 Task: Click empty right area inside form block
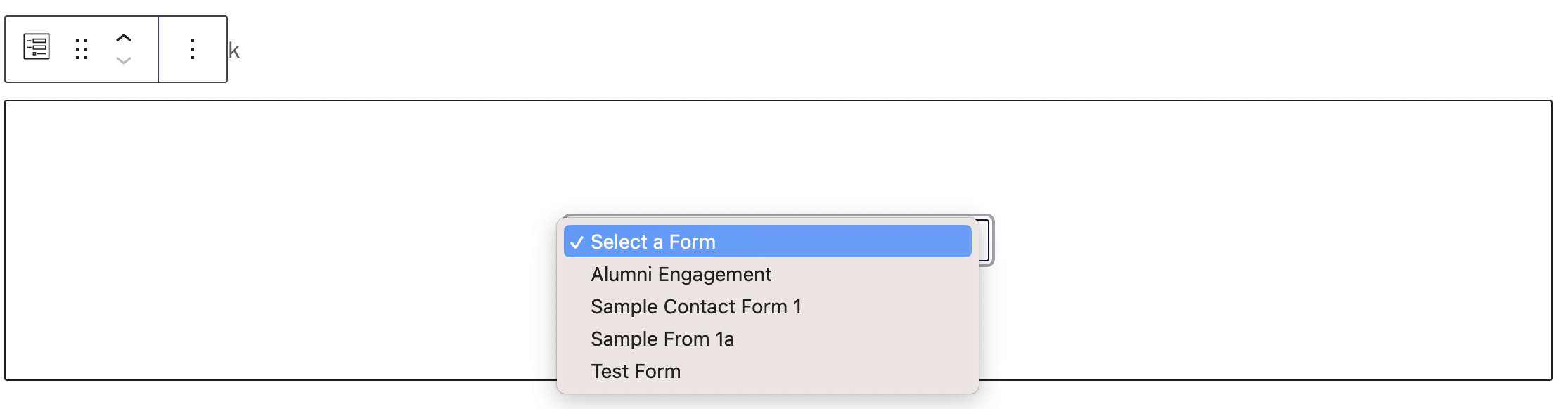(1266, 239)
